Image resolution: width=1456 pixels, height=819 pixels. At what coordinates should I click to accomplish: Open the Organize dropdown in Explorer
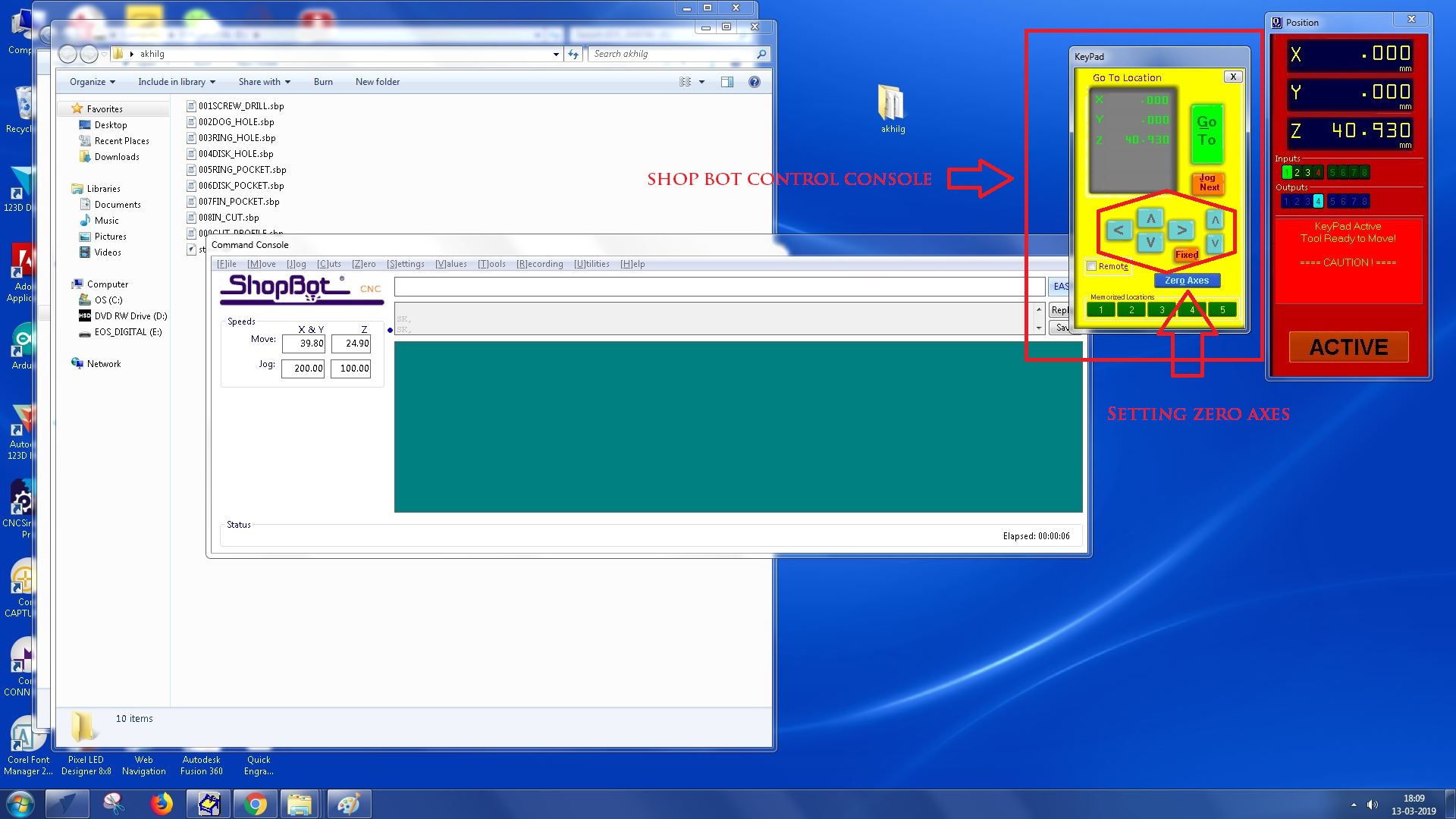click(93, 82)
